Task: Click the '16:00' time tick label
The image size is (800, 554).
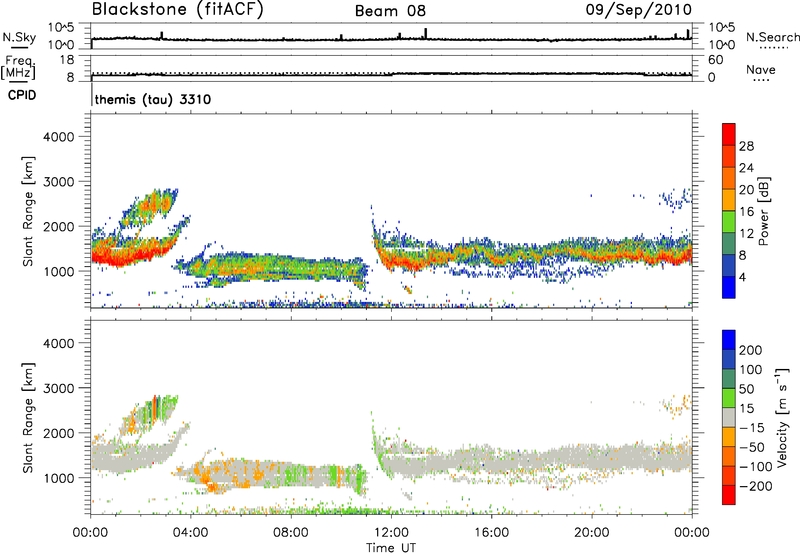Action: pyautogui.click(x=491, y=533)
